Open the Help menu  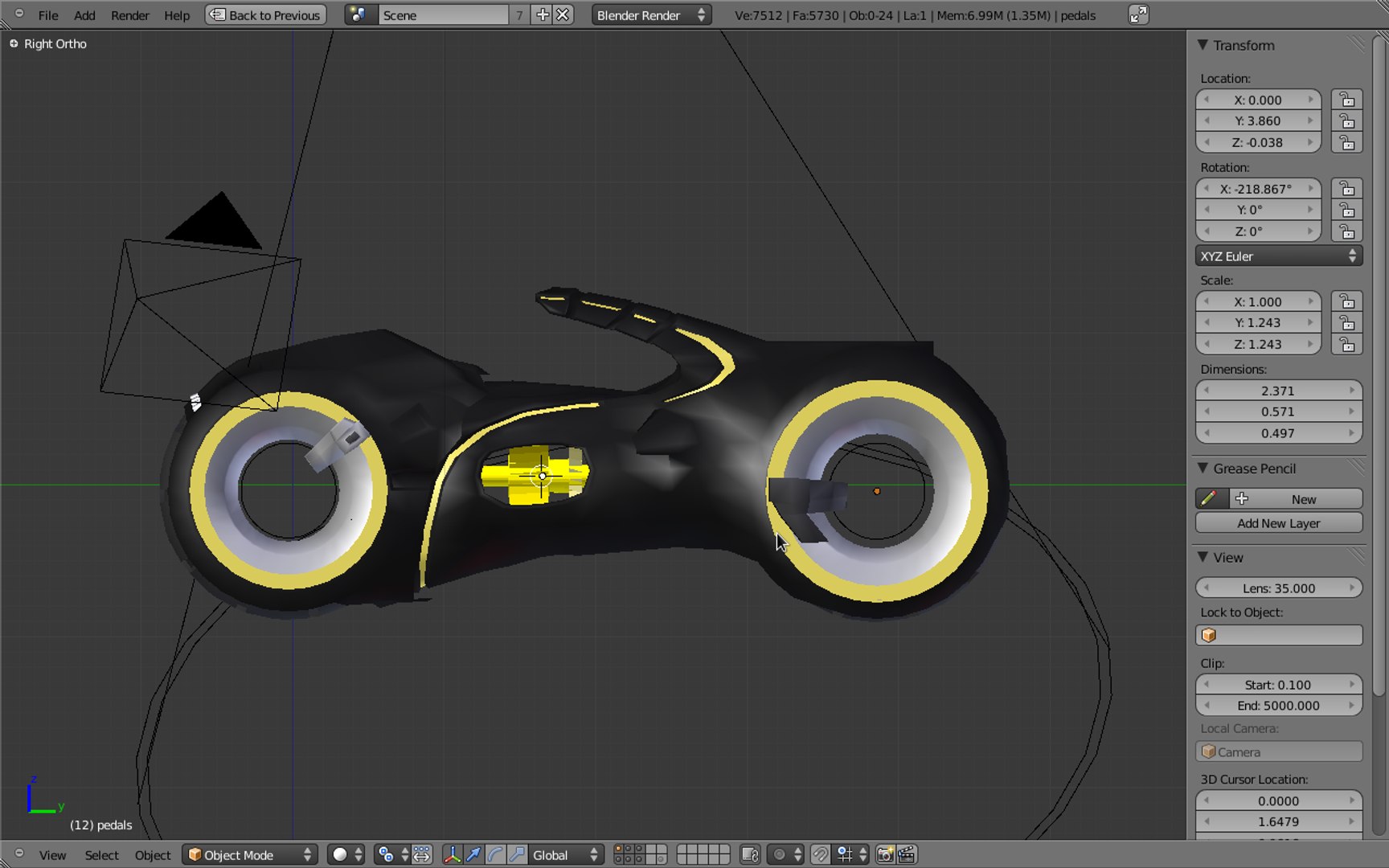[x=177, y=15]
